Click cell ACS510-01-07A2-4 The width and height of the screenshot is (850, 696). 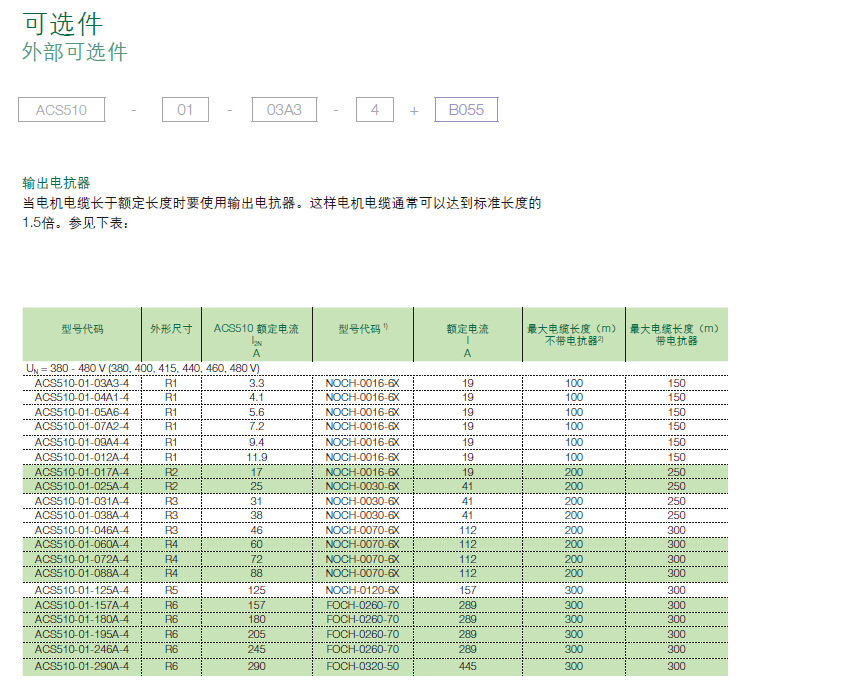[82, 427]
